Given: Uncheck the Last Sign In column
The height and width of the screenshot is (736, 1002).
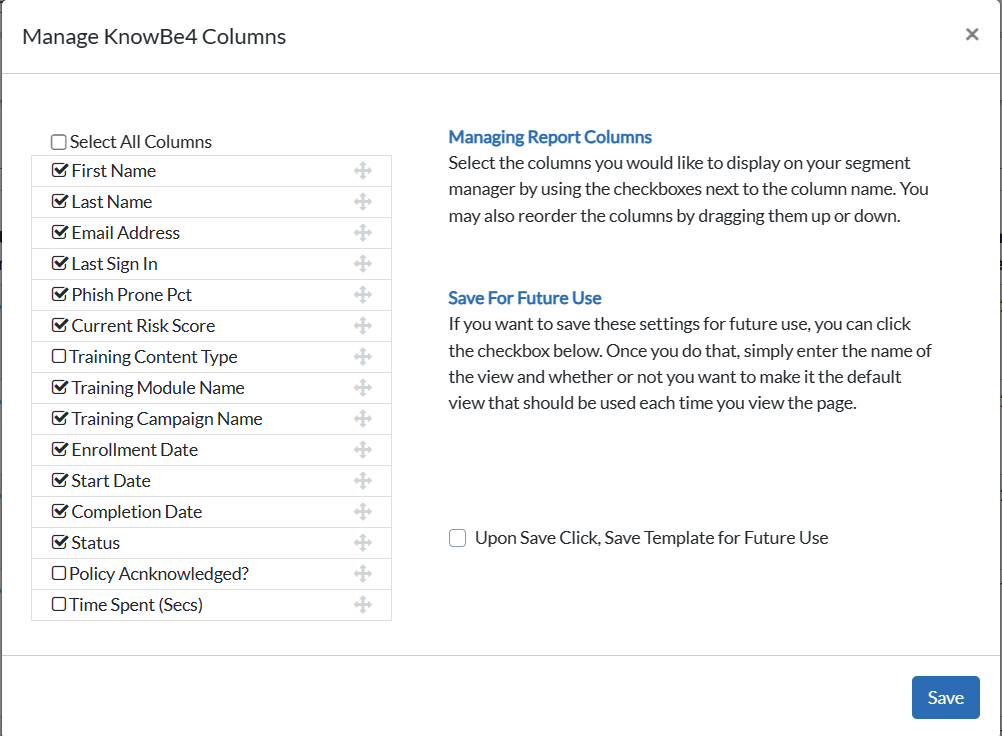Looking at the screenshot, I should [x=59, y=263].
